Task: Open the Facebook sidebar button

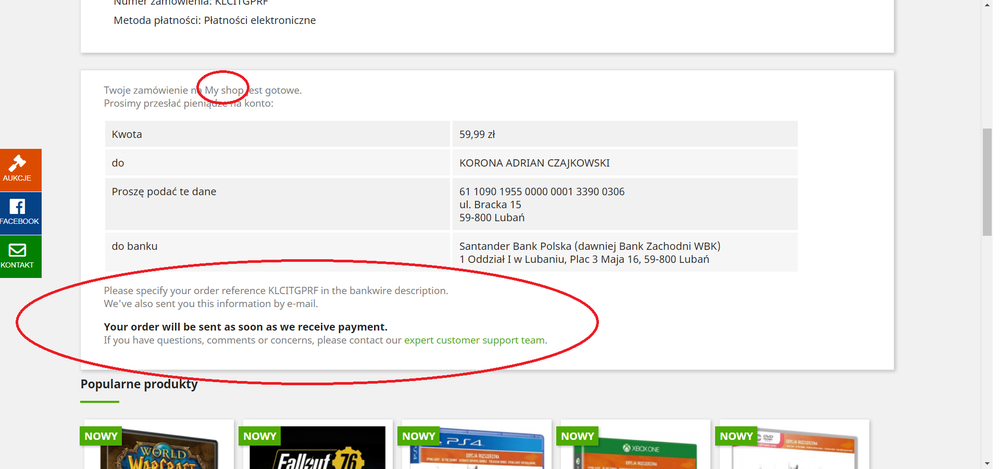Action: click(20, 213)
